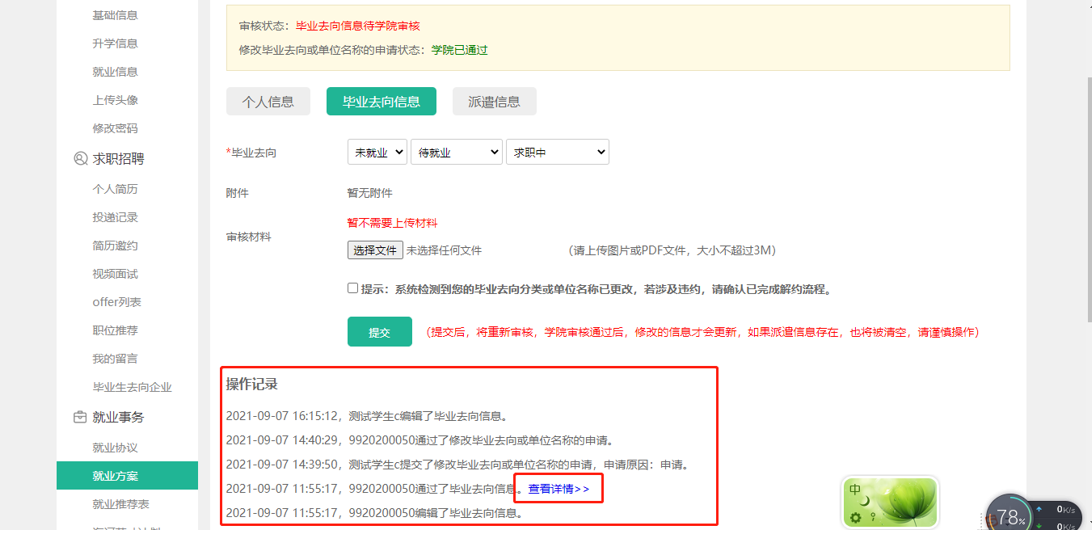Go to offer列表 in sidebar
This screenshot has width=1092, height=540.
click(x=117, y=302)
